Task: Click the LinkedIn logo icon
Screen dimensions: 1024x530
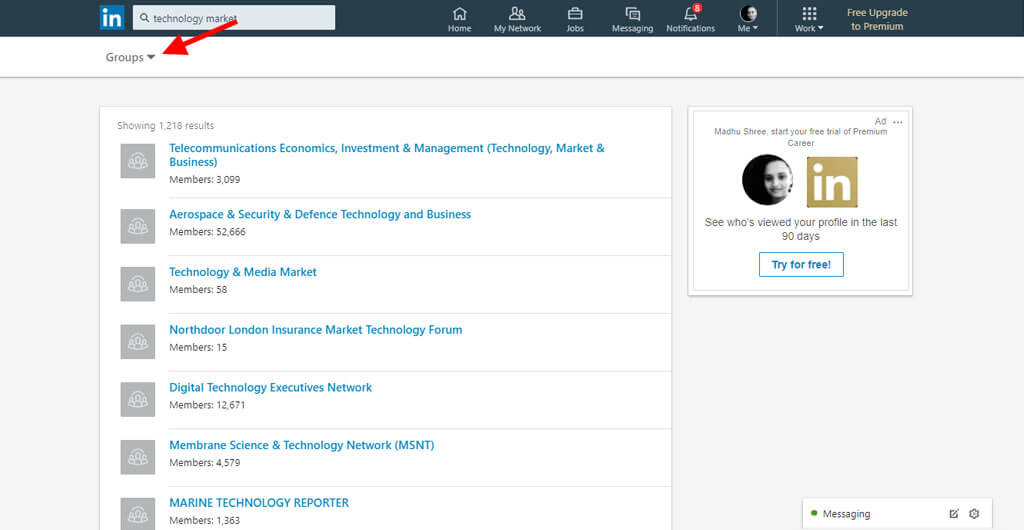Action: point(112,18)
